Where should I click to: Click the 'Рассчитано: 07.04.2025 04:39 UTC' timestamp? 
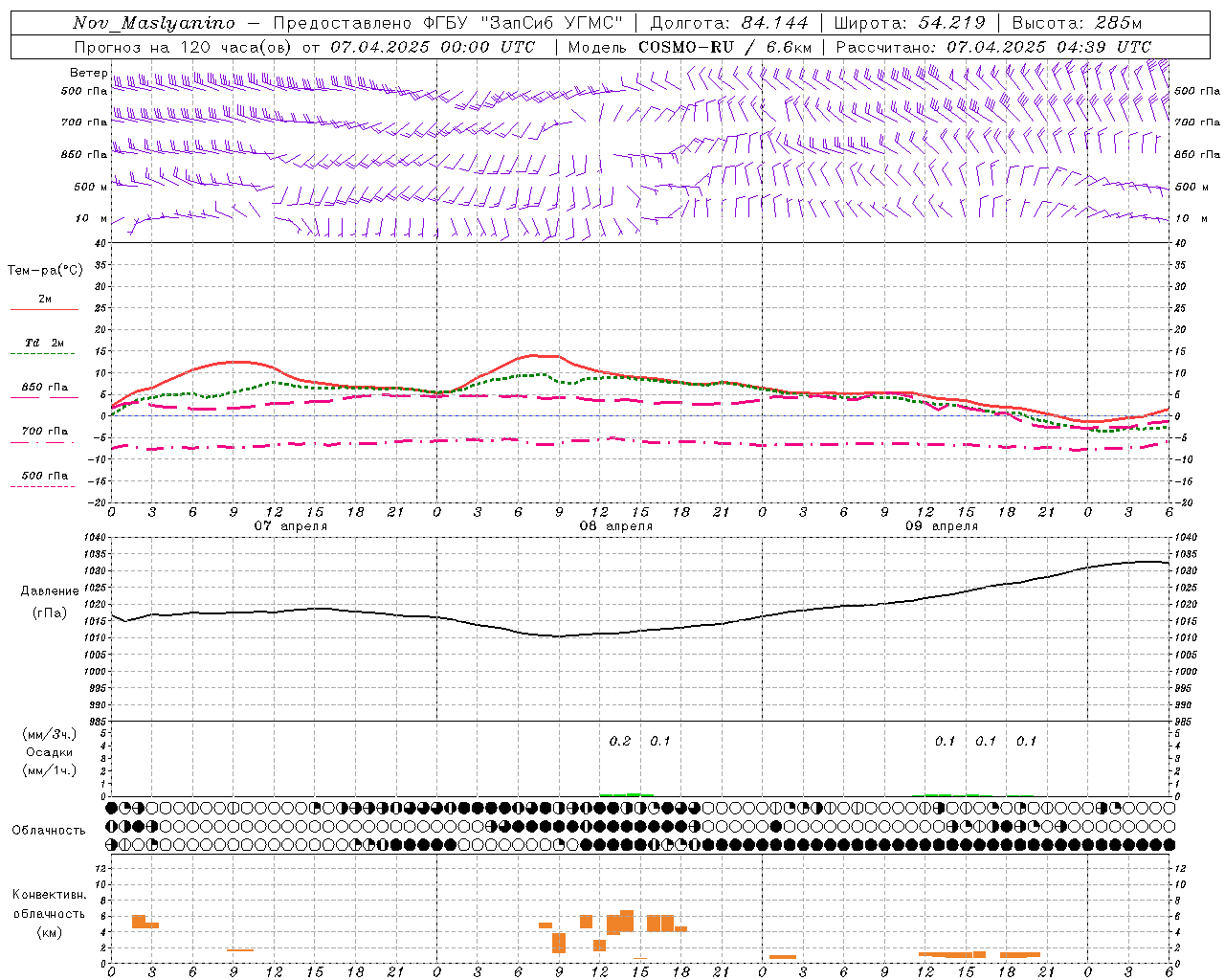993,47
